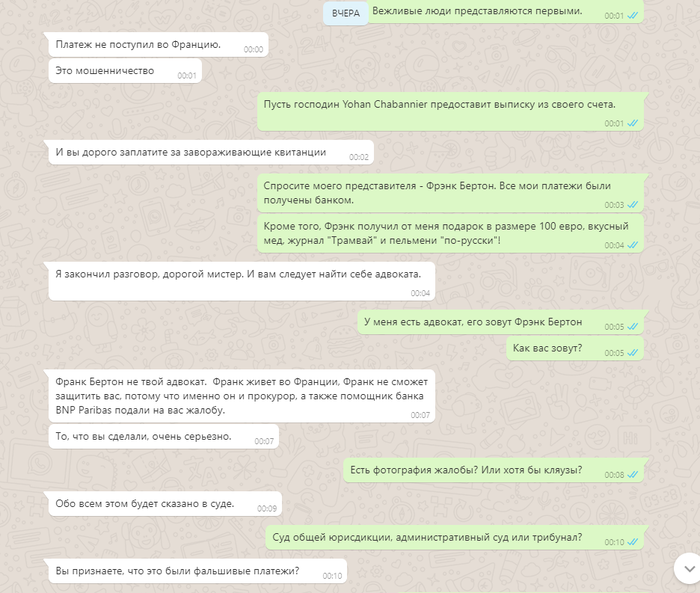Click message about 'завораживающие квитанции'
The width and height of the screenshot is (700, 593).
click(211, 152)
